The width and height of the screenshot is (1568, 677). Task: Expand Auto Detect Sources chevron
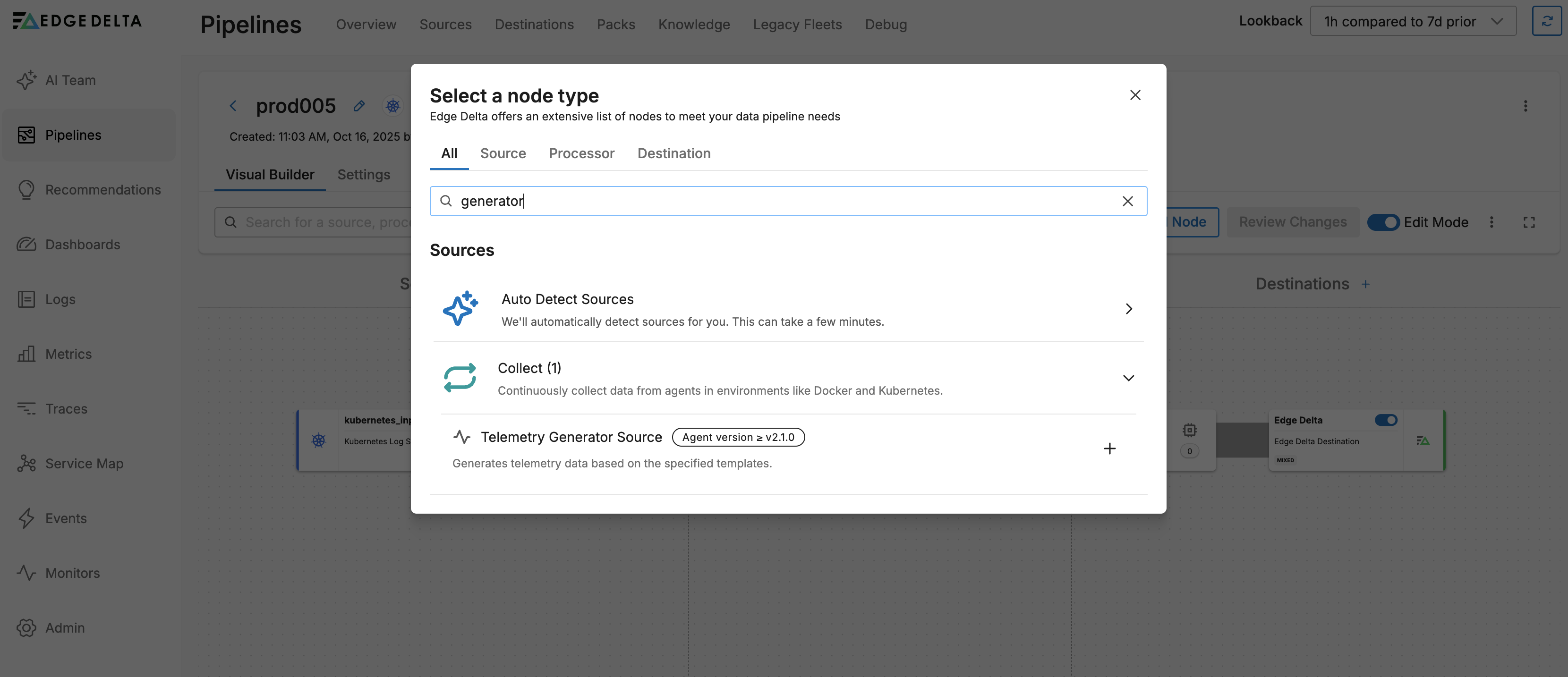[x=1128, y=309]
